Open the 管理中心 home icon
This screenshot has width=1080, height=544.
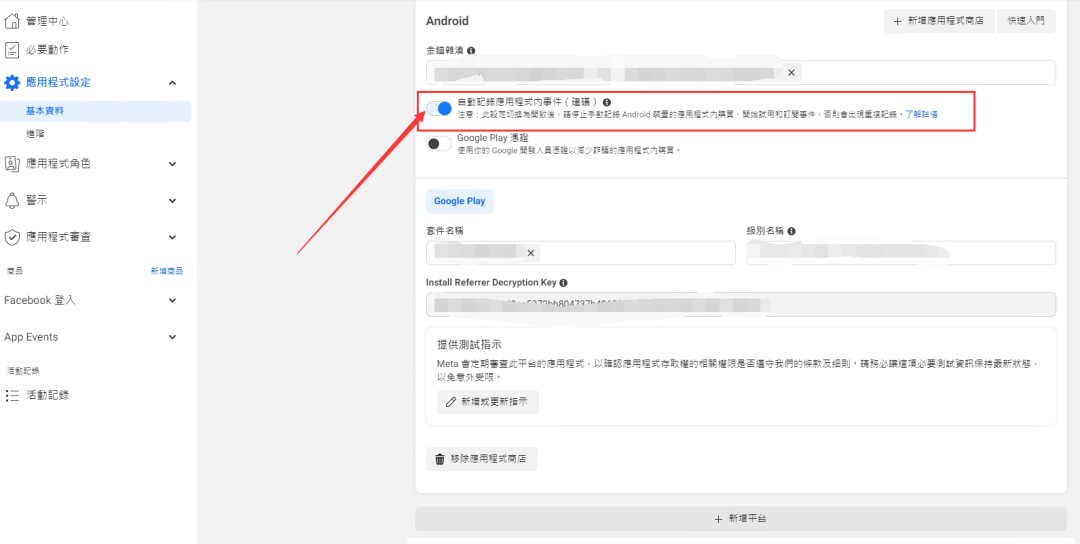(x=12, y=21)
